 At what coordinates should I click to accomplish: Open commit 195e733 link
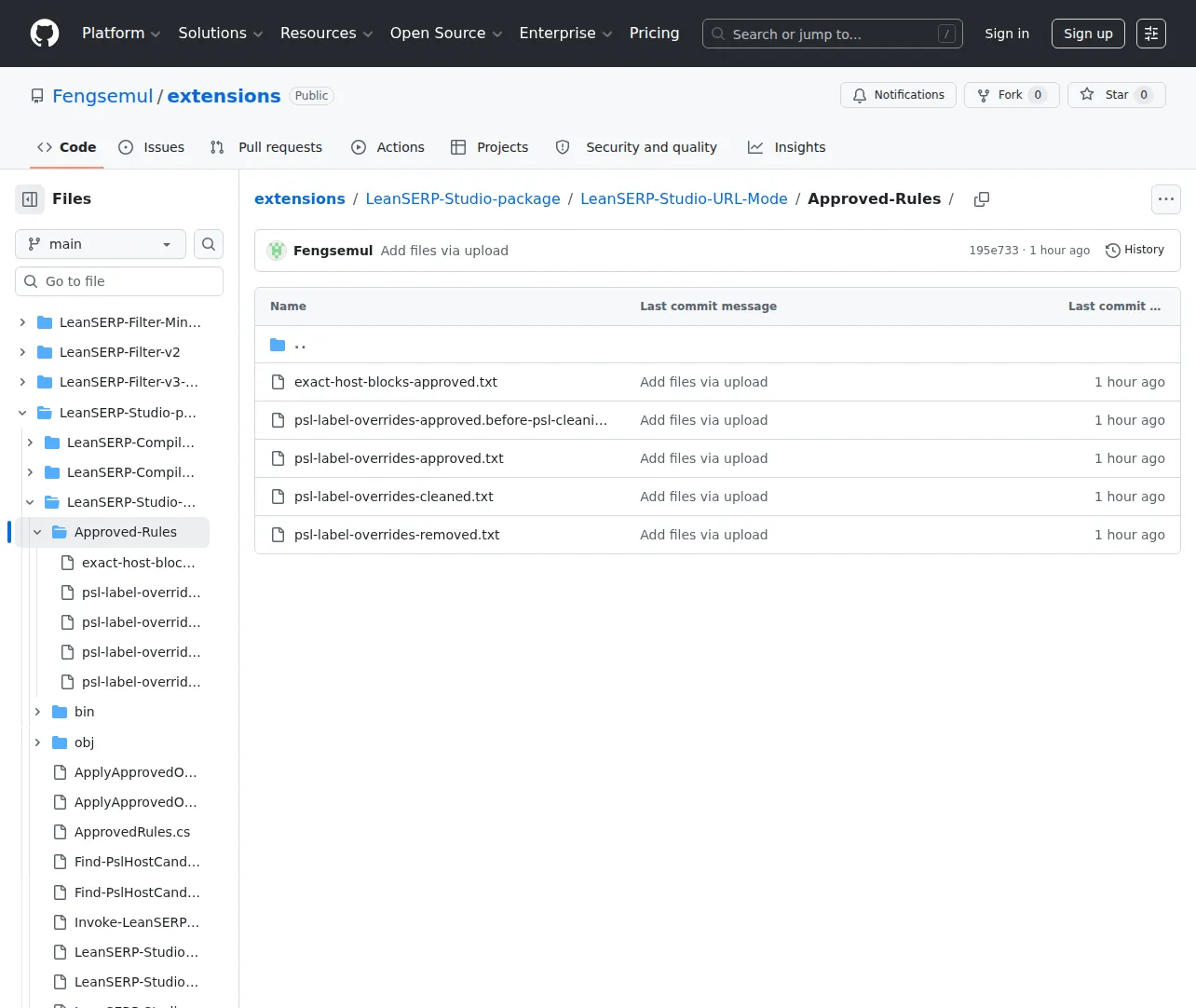pyautogui.click(x=994, y=251)
